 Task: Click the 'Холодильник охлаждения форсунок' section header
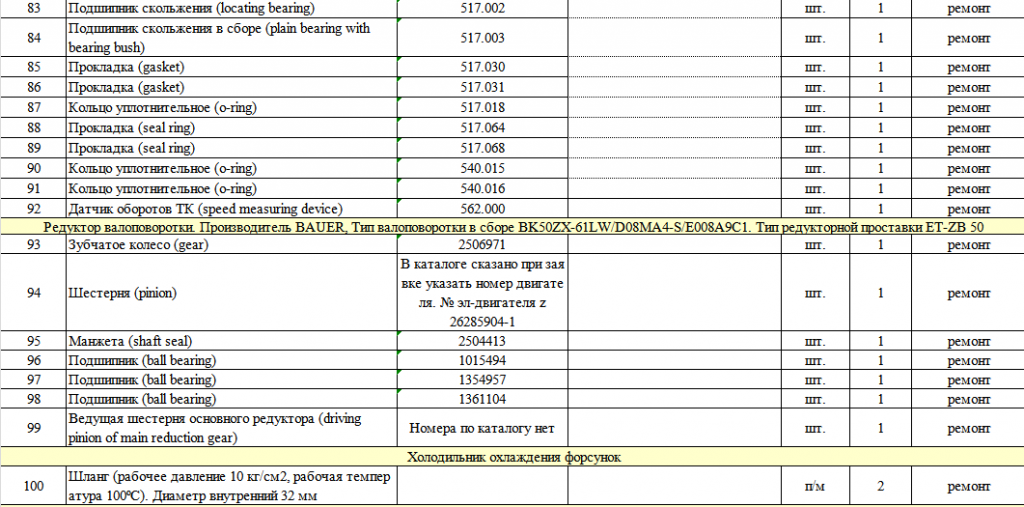click(511, 457)
